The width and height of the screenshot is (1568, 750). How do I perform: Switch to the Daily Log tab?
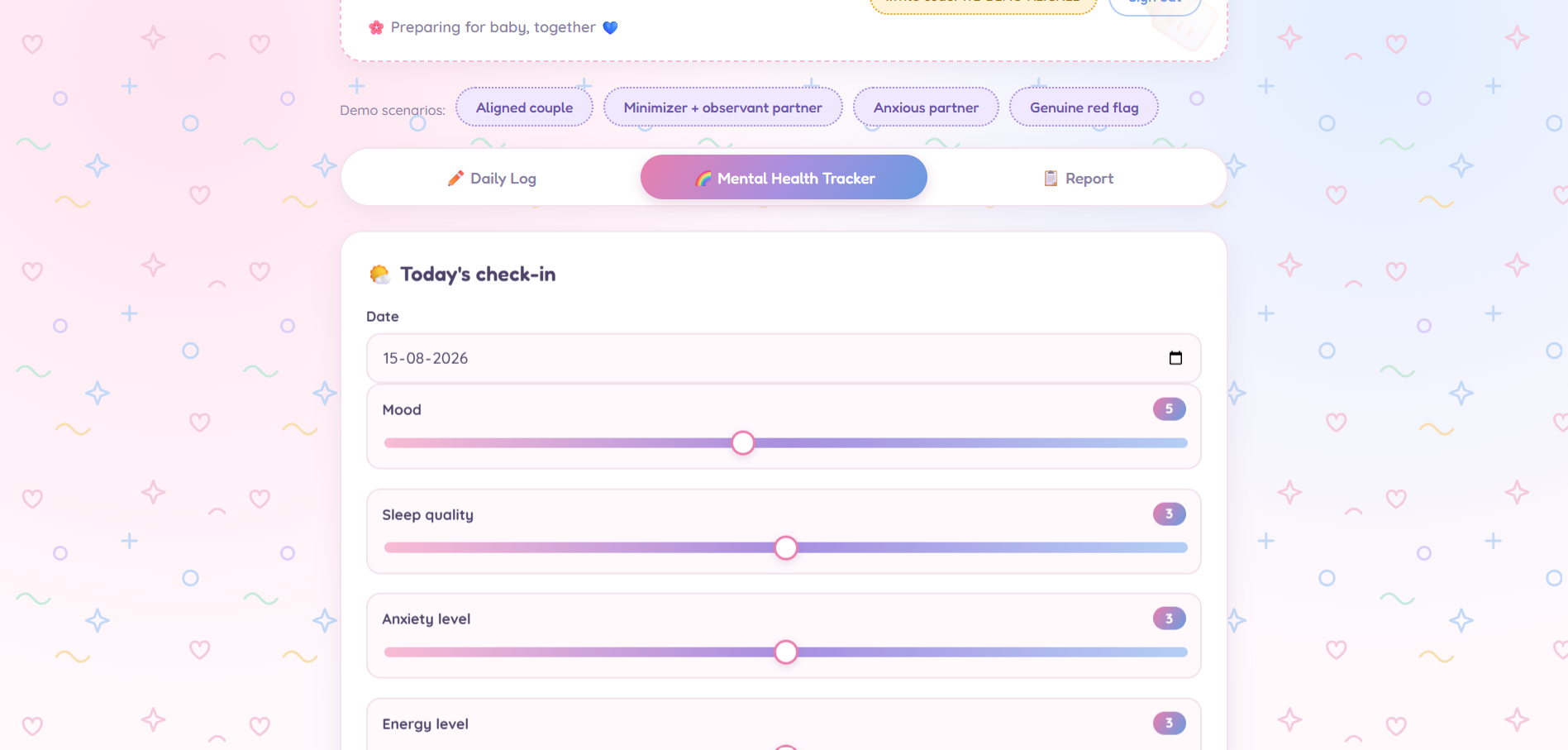pos(492,178)
